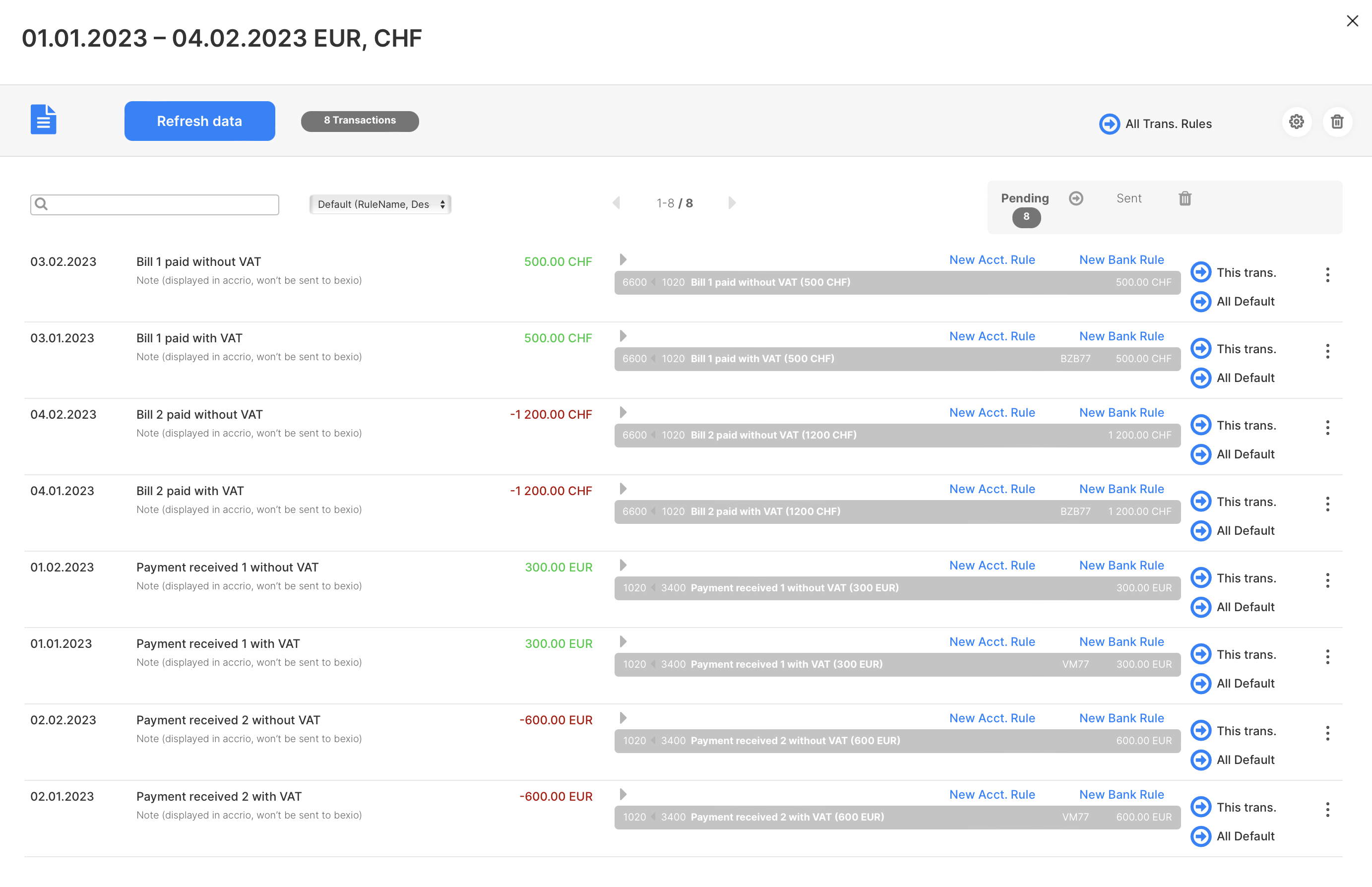Viewport: 1372px width, 887px height.
Task: Select booking row Bill 2 paid with VAT (1200 CHF)
Action: (897, 511)
